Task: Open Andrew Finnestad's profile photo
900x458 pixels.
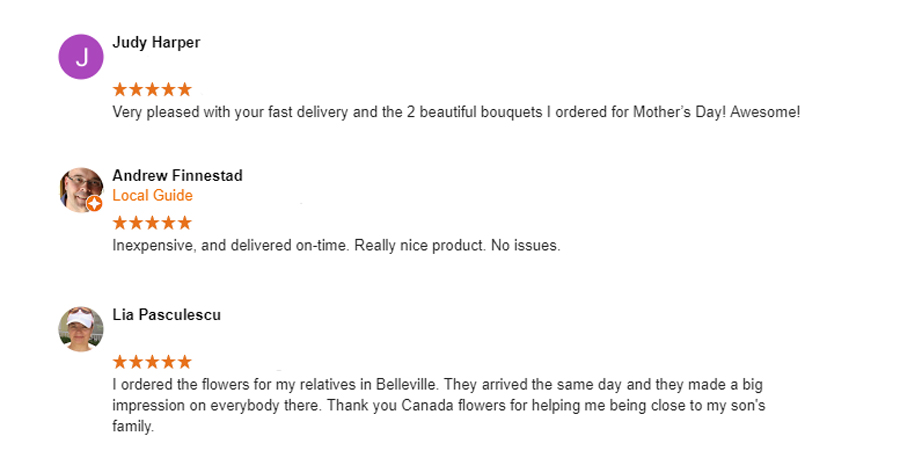Action: click(x=81, y=190)
